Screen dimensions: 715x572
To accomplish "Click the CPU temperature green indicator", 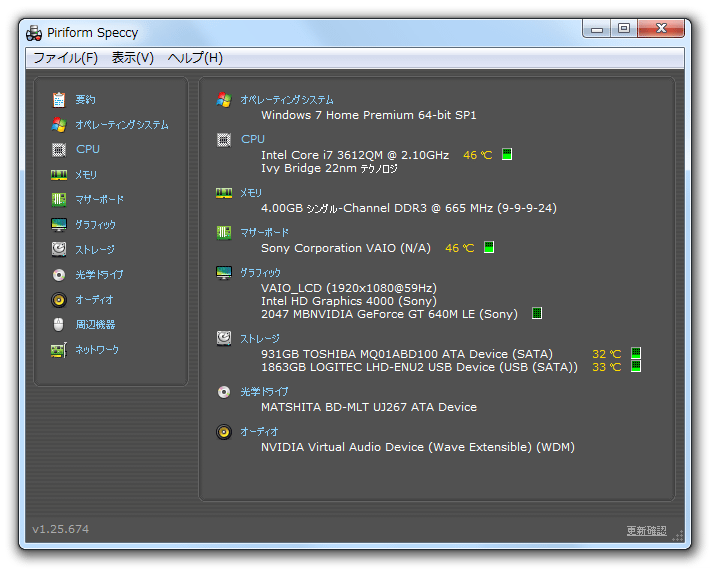I will point(507,155).
